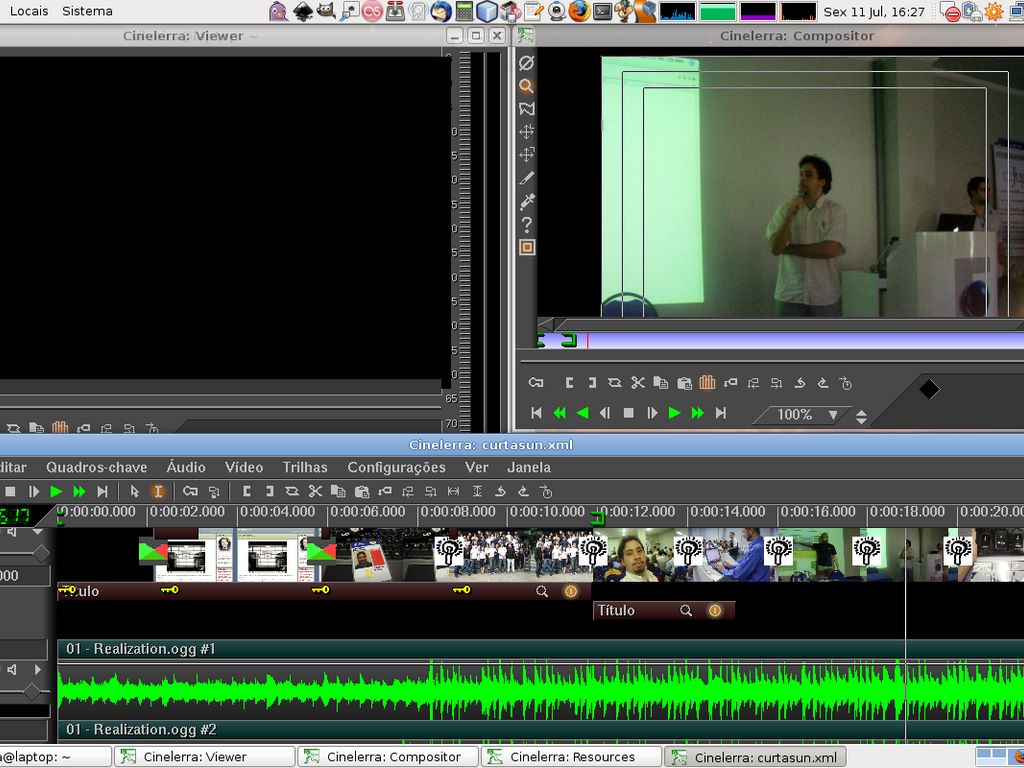
Task: Toggle the Título effect on/off button
Action: [714, 610]
